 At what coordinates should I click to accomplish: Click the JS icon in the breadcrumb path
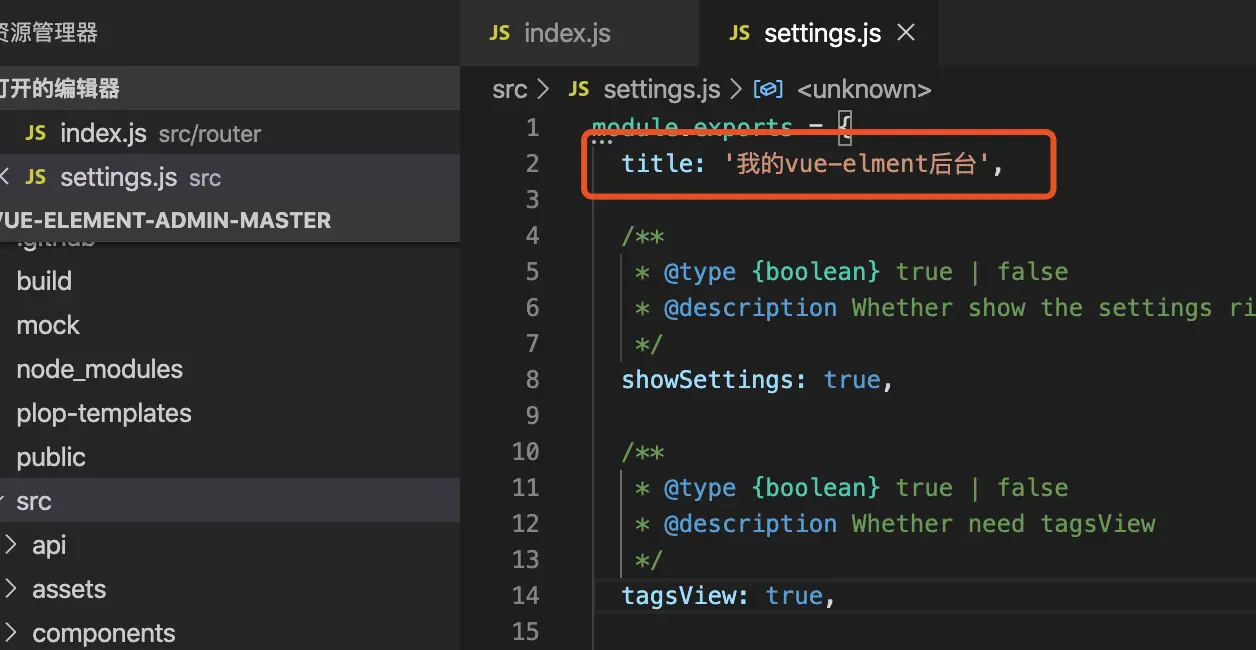pyautogui.click(x=578, y=89)
